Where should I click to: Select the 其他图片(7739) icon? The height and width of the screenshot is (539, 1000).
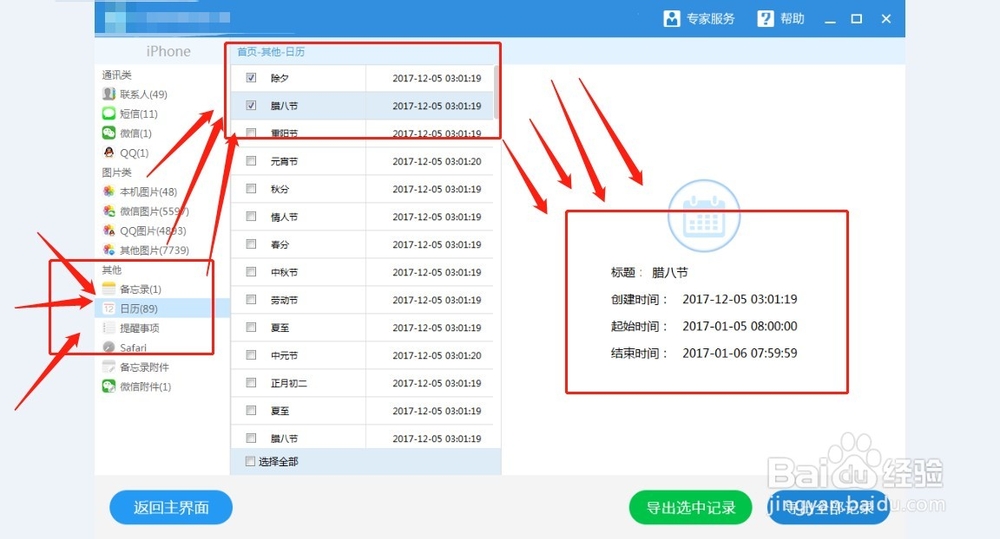tap(109, 250)
